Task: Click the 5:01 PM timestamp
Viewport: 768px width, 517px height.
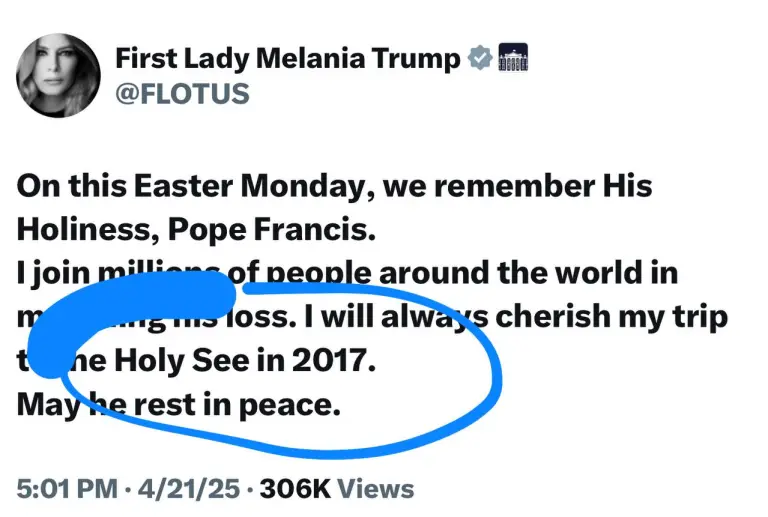Action: coord(66,489)
